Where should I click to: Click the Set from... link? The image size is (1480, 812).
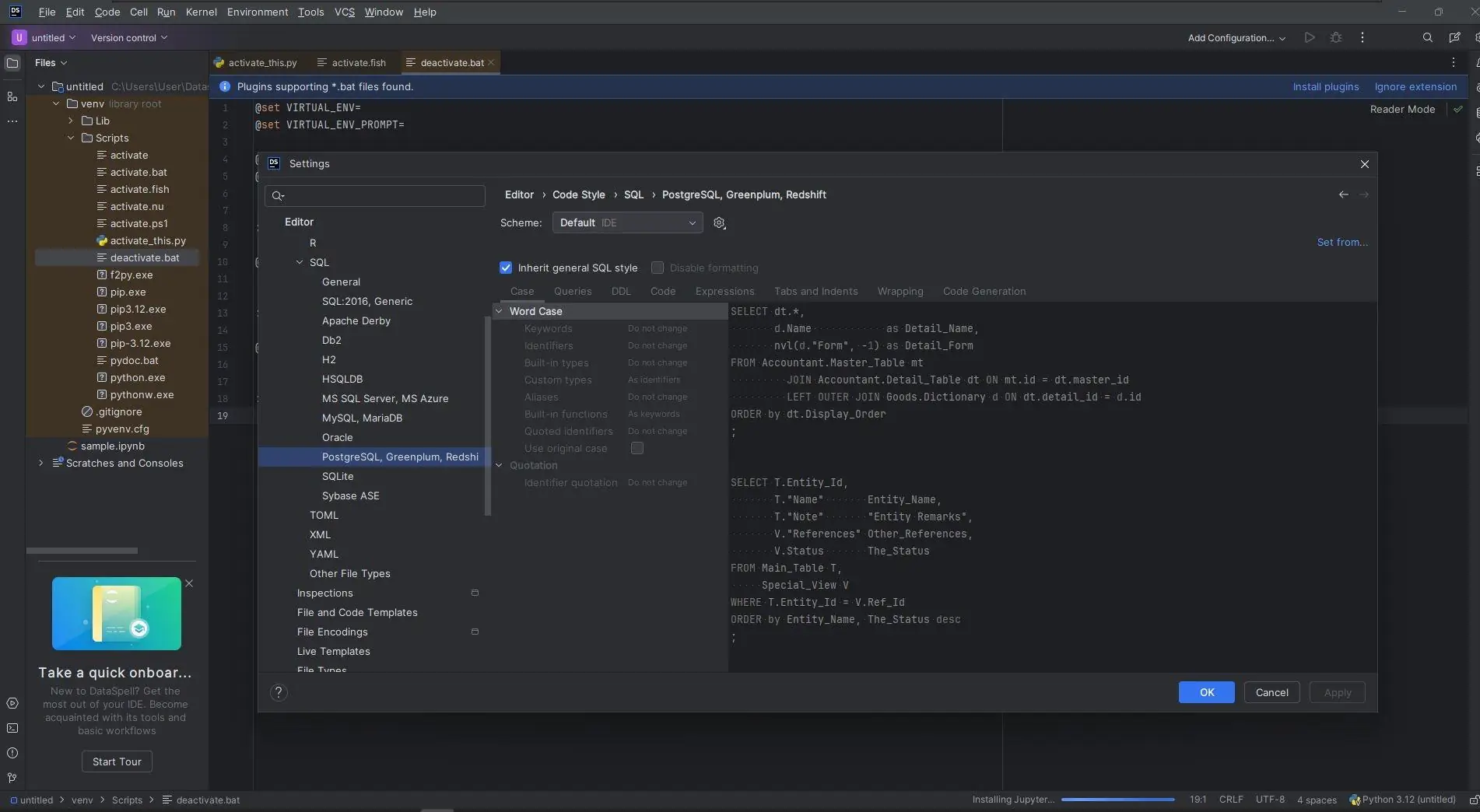(1342, 243)
